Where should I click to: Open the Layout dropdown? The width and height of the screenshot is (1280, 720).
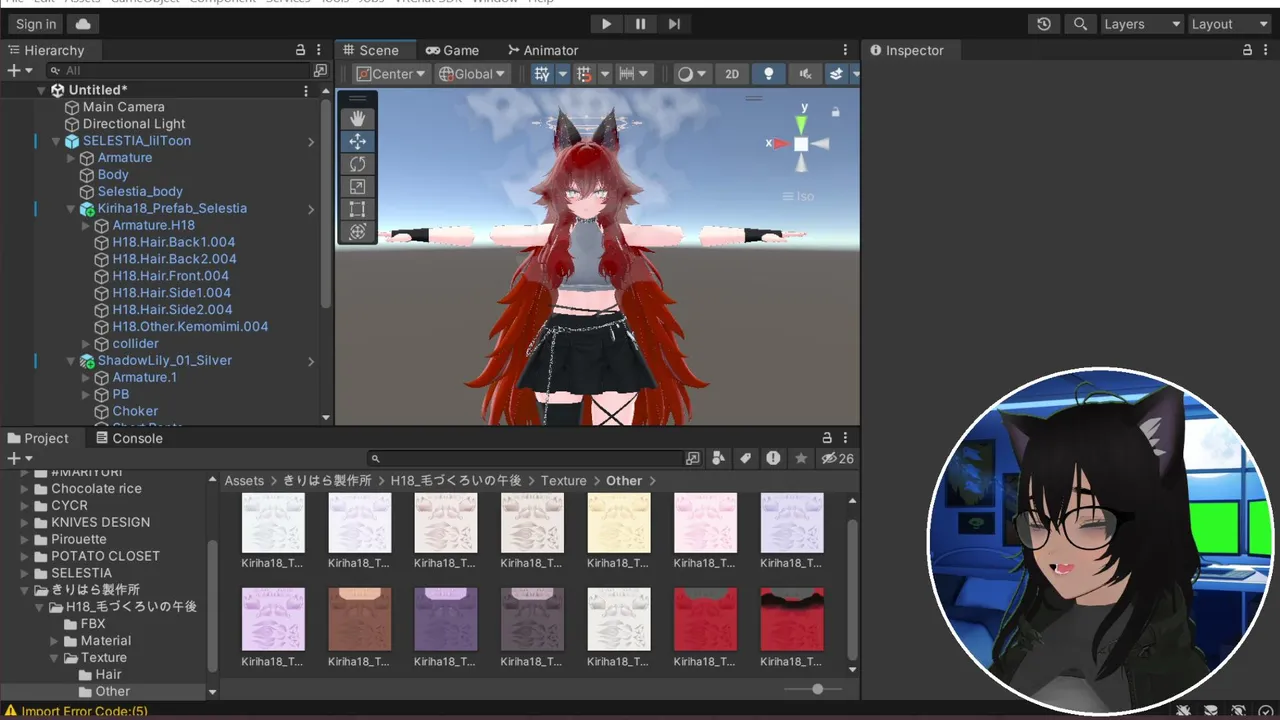coord(1228,24)
